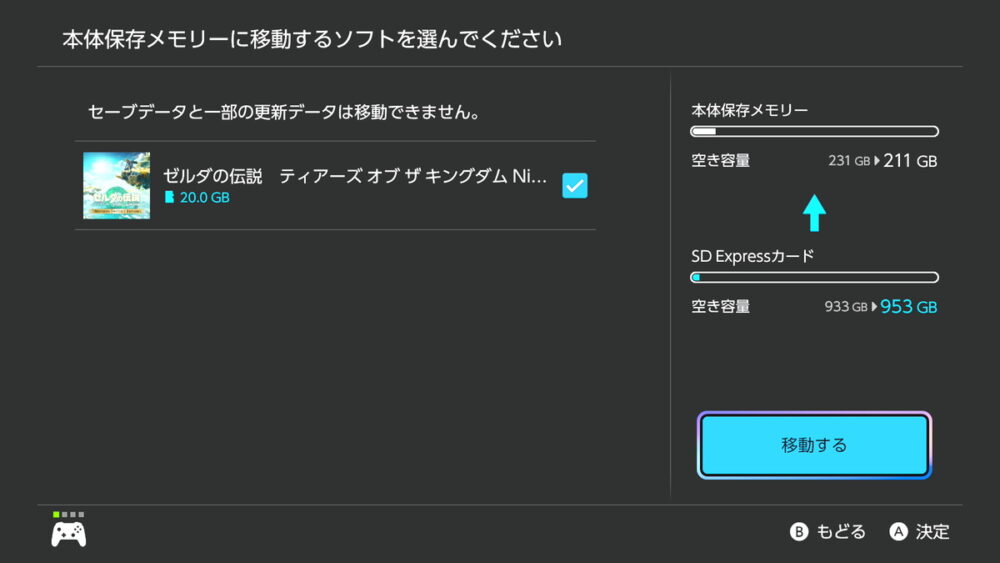Image resolution: width=1000 pixels, height=563 pixels.
Task: Click the Zelda Tears of the Kingdom thumbnail
Action: (117, 186)
